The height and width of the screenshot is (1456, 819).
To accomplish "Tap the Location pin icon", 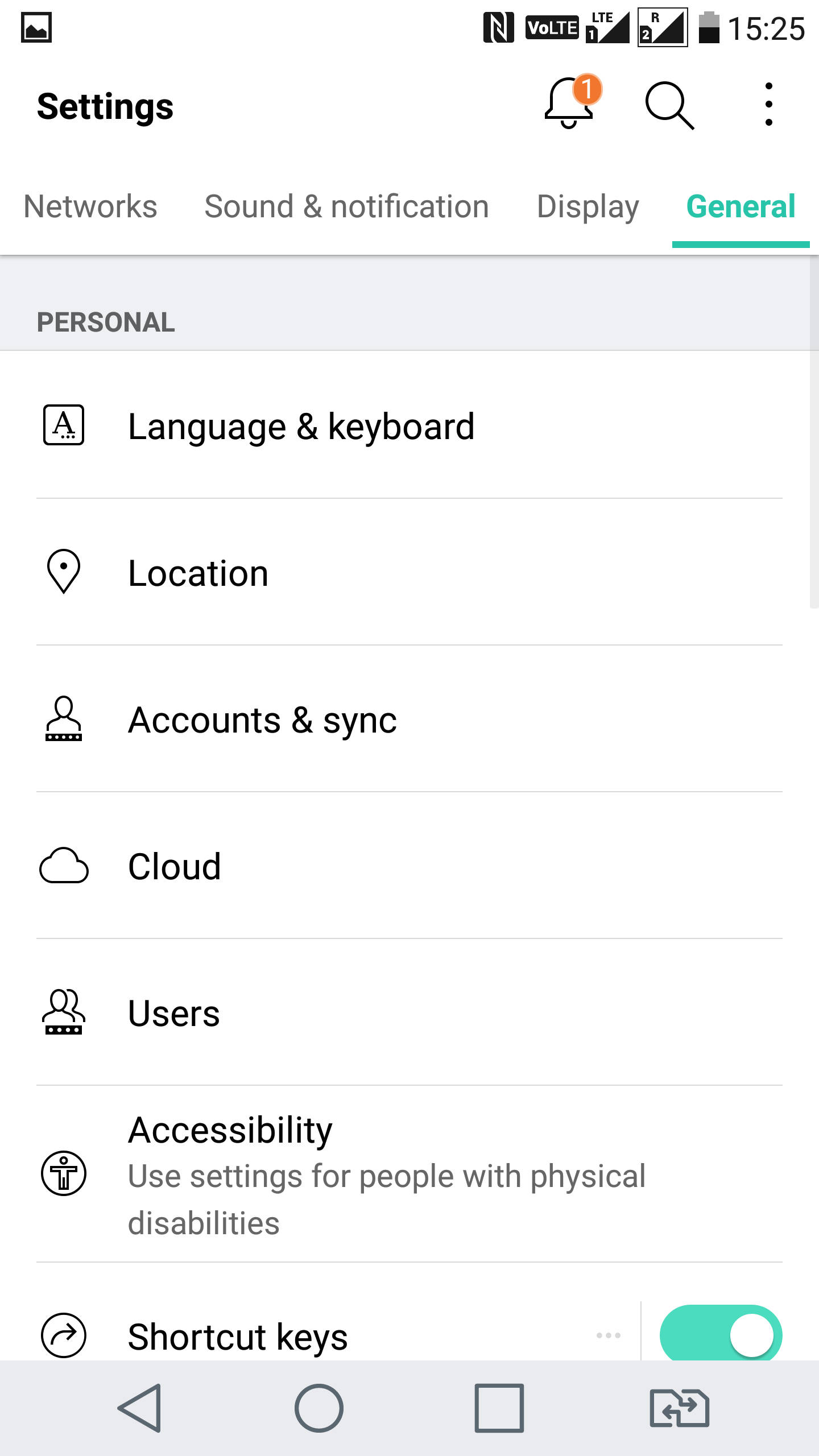I will (x=64, y=572).
